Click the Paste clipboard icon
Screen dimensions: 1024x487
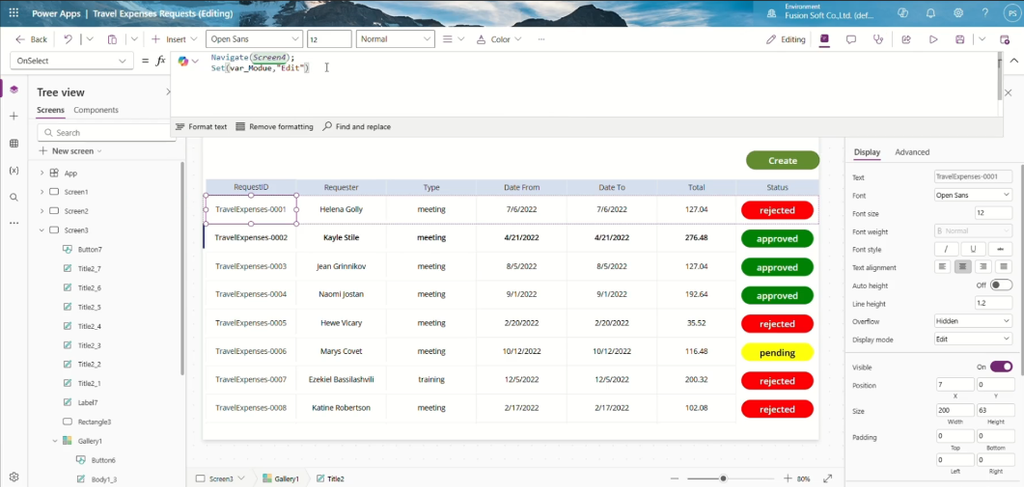click(x=112, y=39)
